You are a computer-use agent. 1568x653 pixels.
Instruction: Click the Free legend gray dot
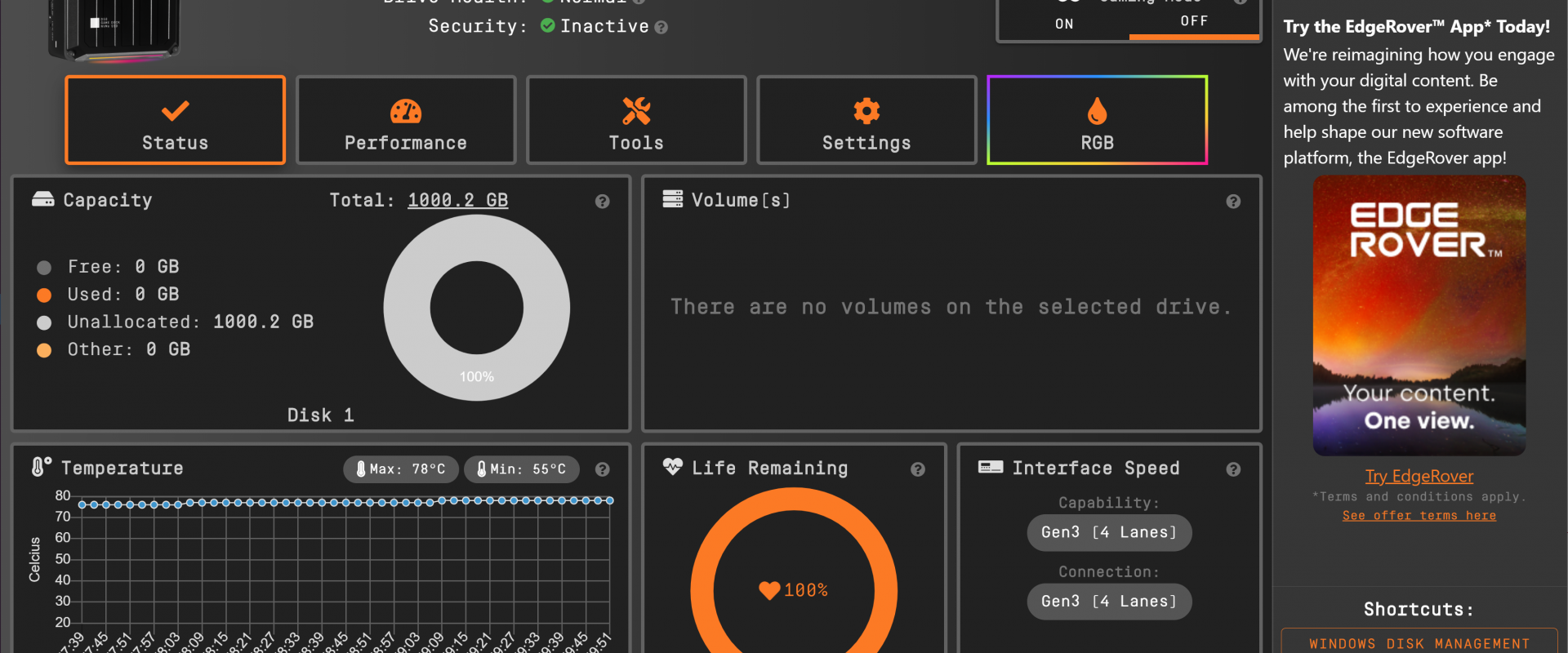pos(44,268)
